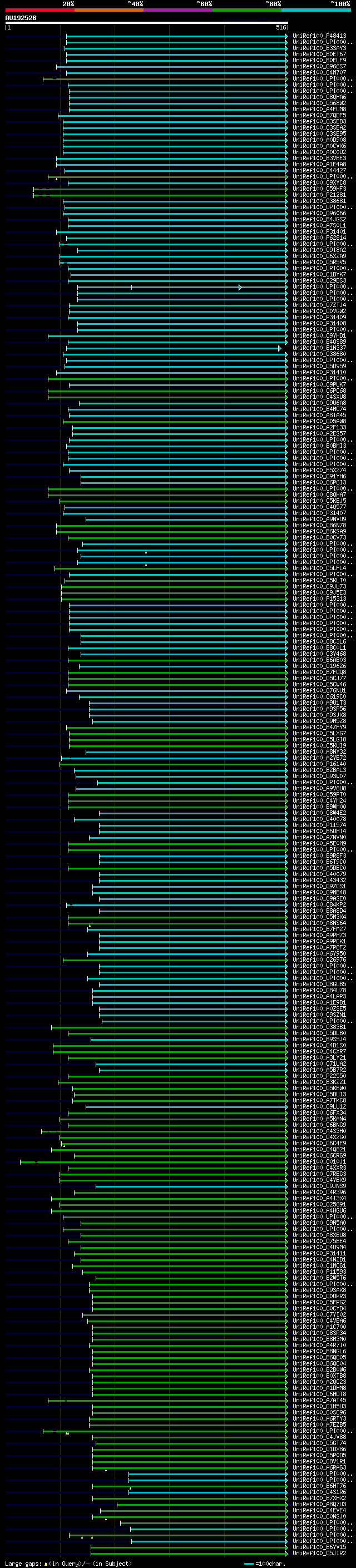Select label UniRef100_B4MC74

(x=319, y=409)
